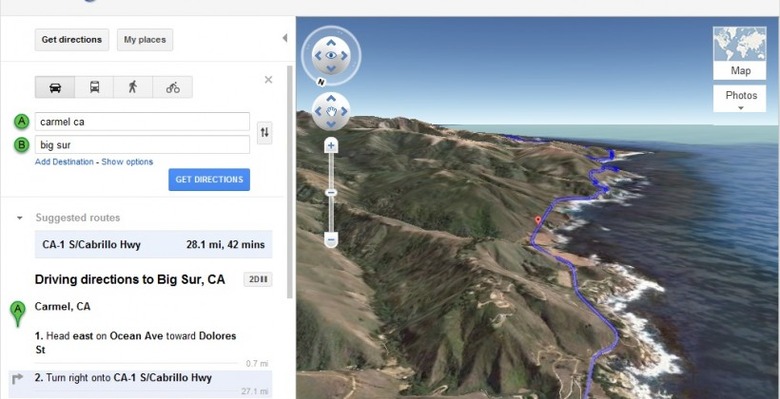780x399 pixels.
Task: Select the walking directions icon
Action: pos(133,87)
